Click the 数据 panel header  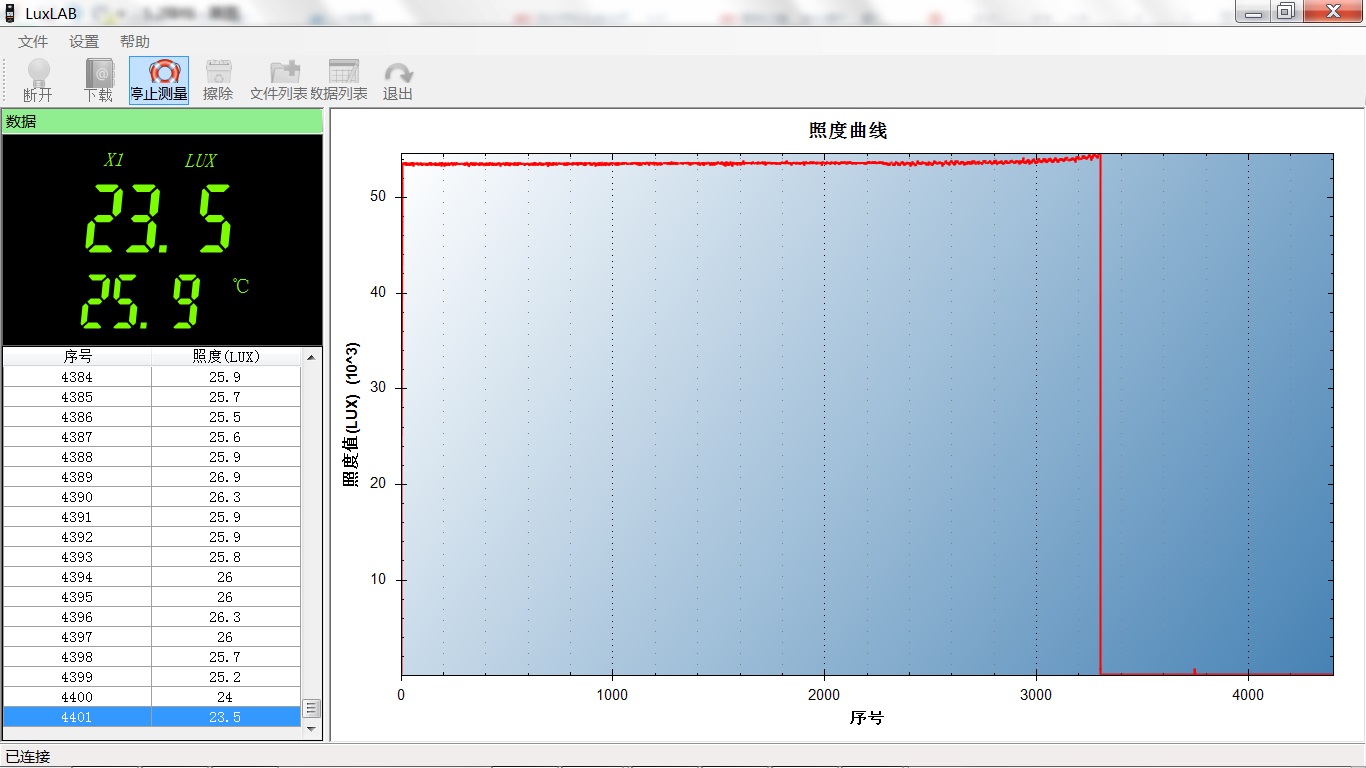[162, 121]
